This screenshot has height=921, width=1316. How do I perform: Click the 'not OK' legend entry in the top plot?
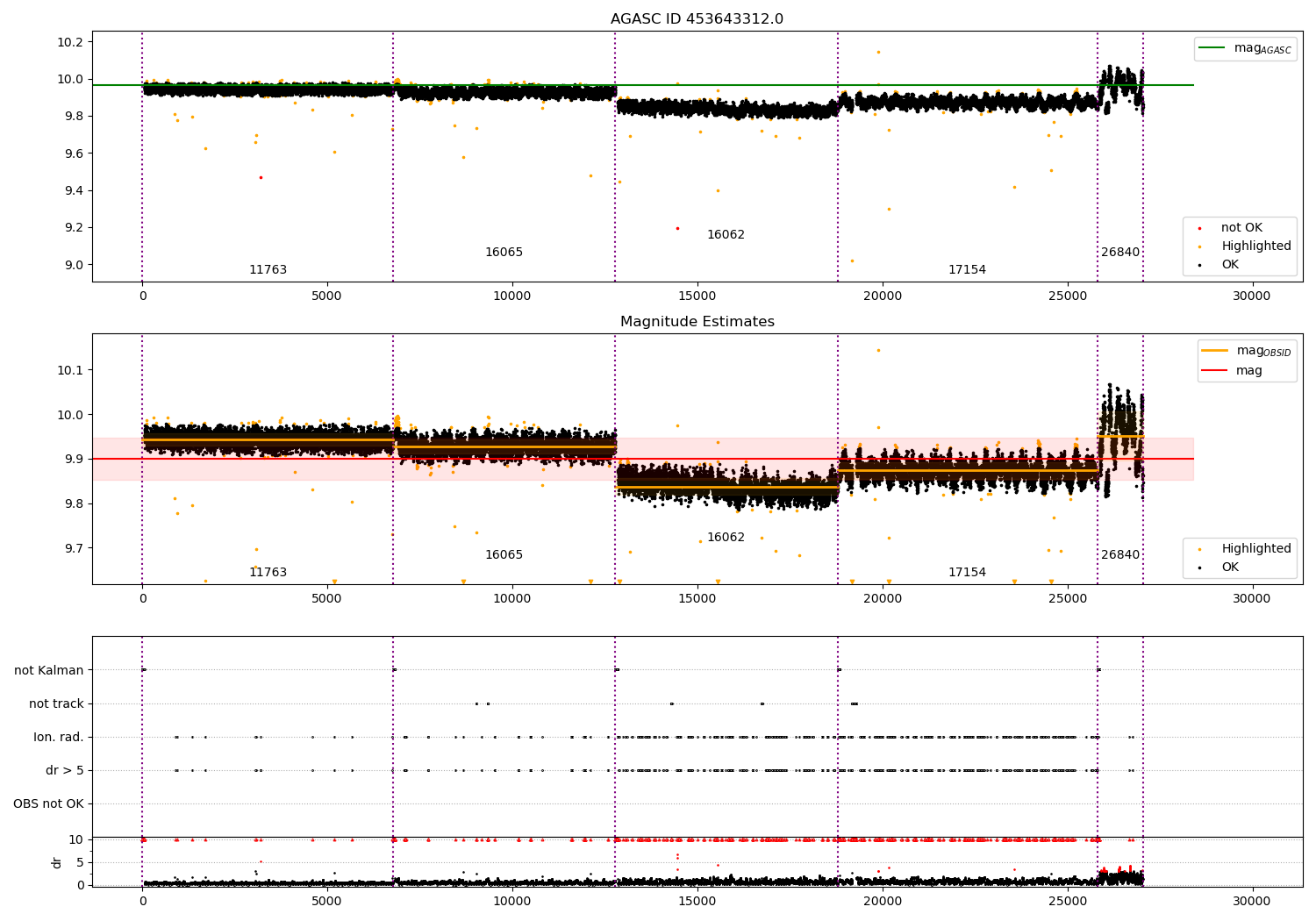coord(1241,228)
